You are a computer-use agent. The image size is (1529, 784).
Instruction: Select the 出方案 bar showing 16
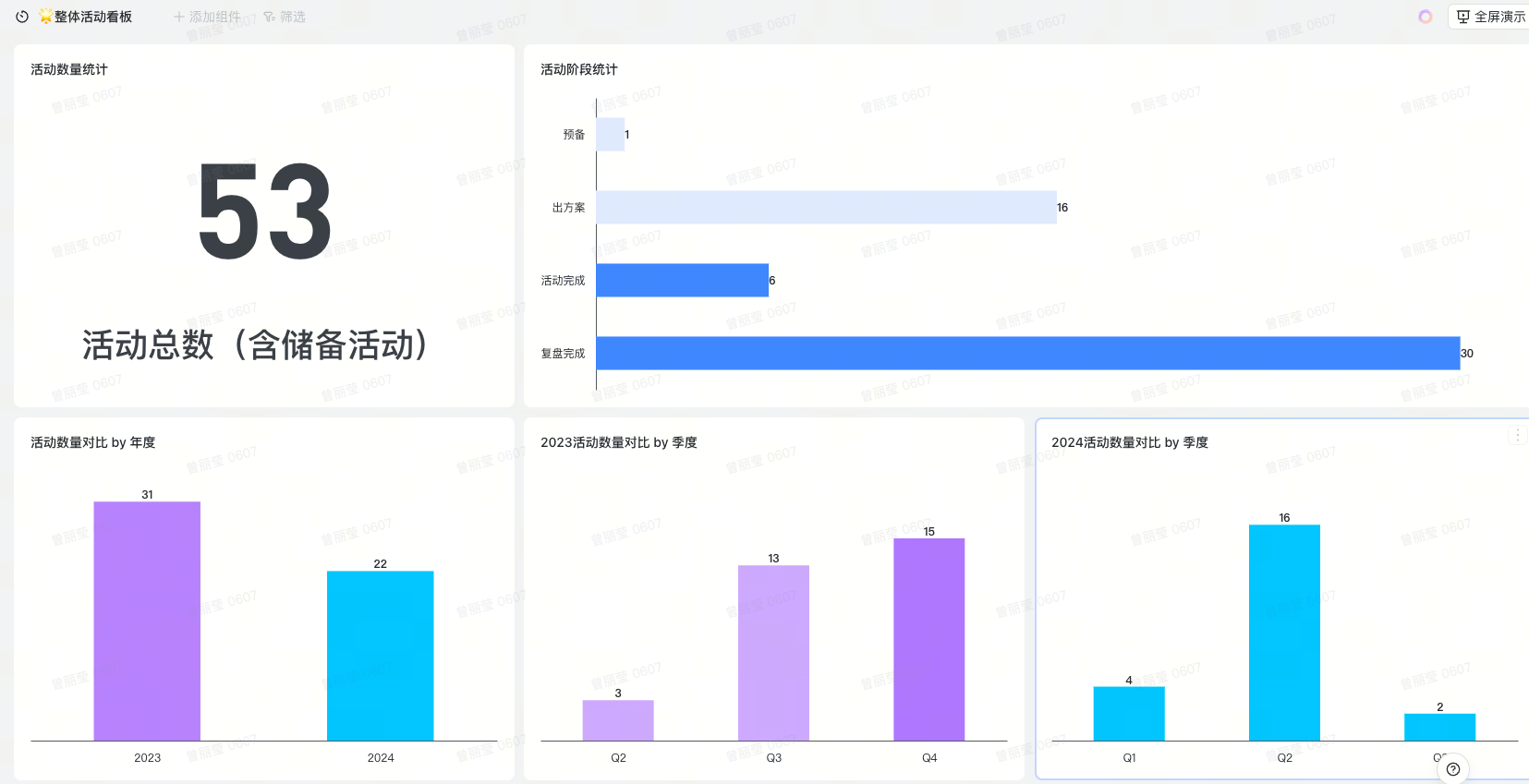826,207
